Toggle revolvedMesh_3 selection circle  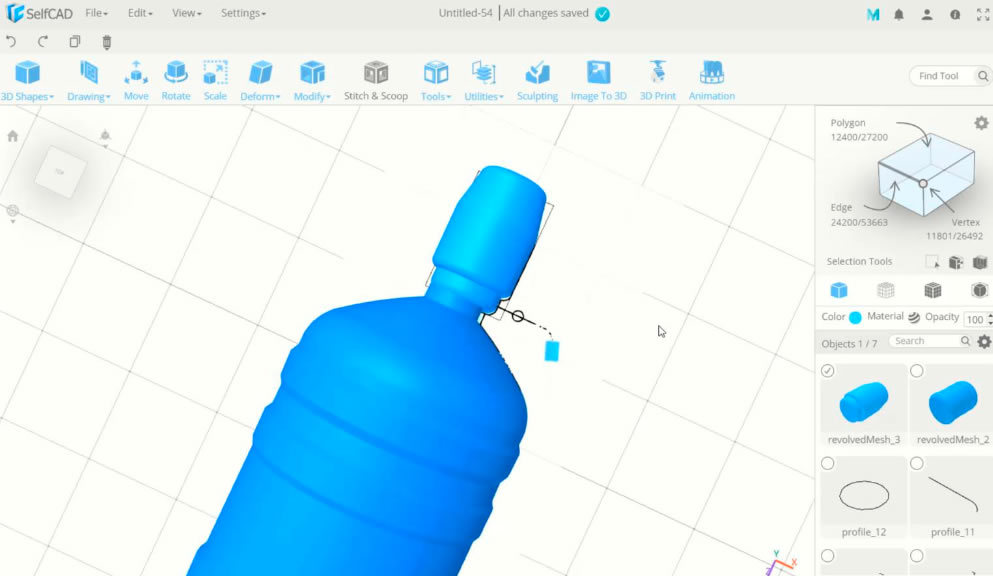pyautogui.click(x=827, y=371)
